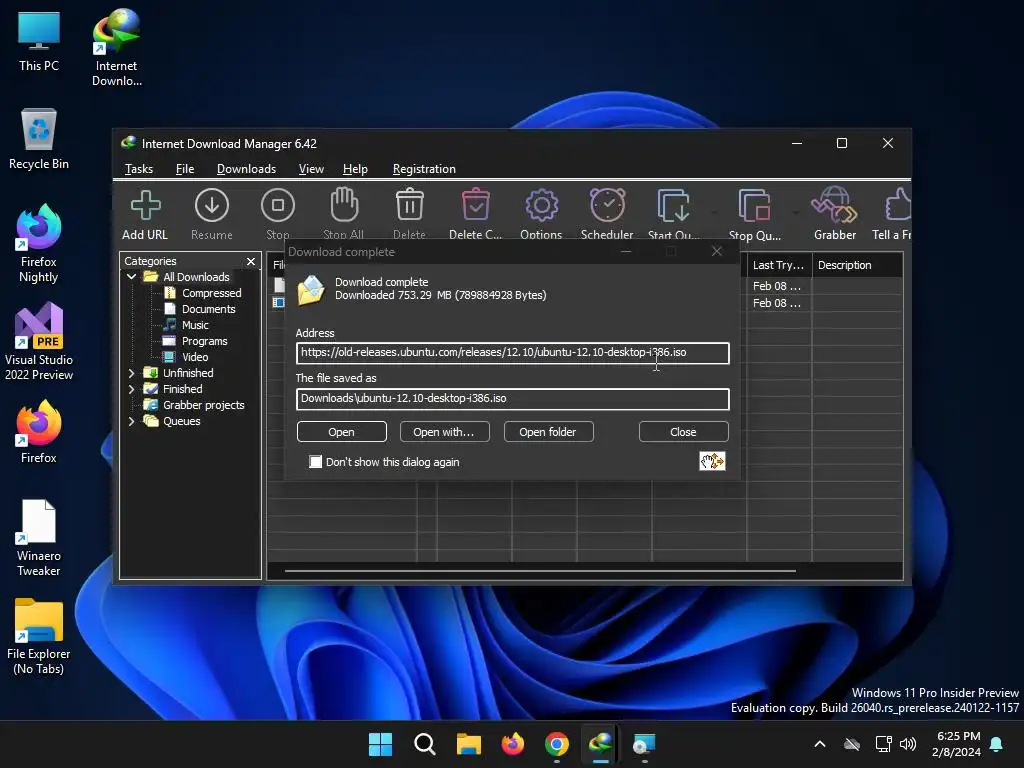Open File Explorer (No Tabs) shortcut

39,635
